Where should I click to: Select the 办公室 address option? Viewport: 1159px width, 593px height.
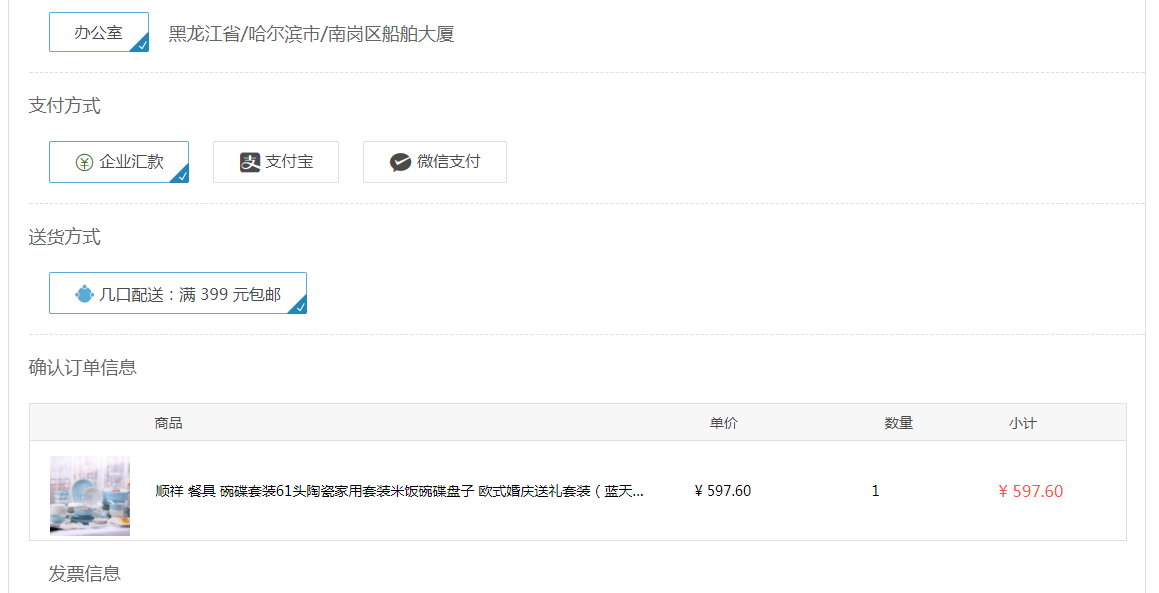point(99,33)
